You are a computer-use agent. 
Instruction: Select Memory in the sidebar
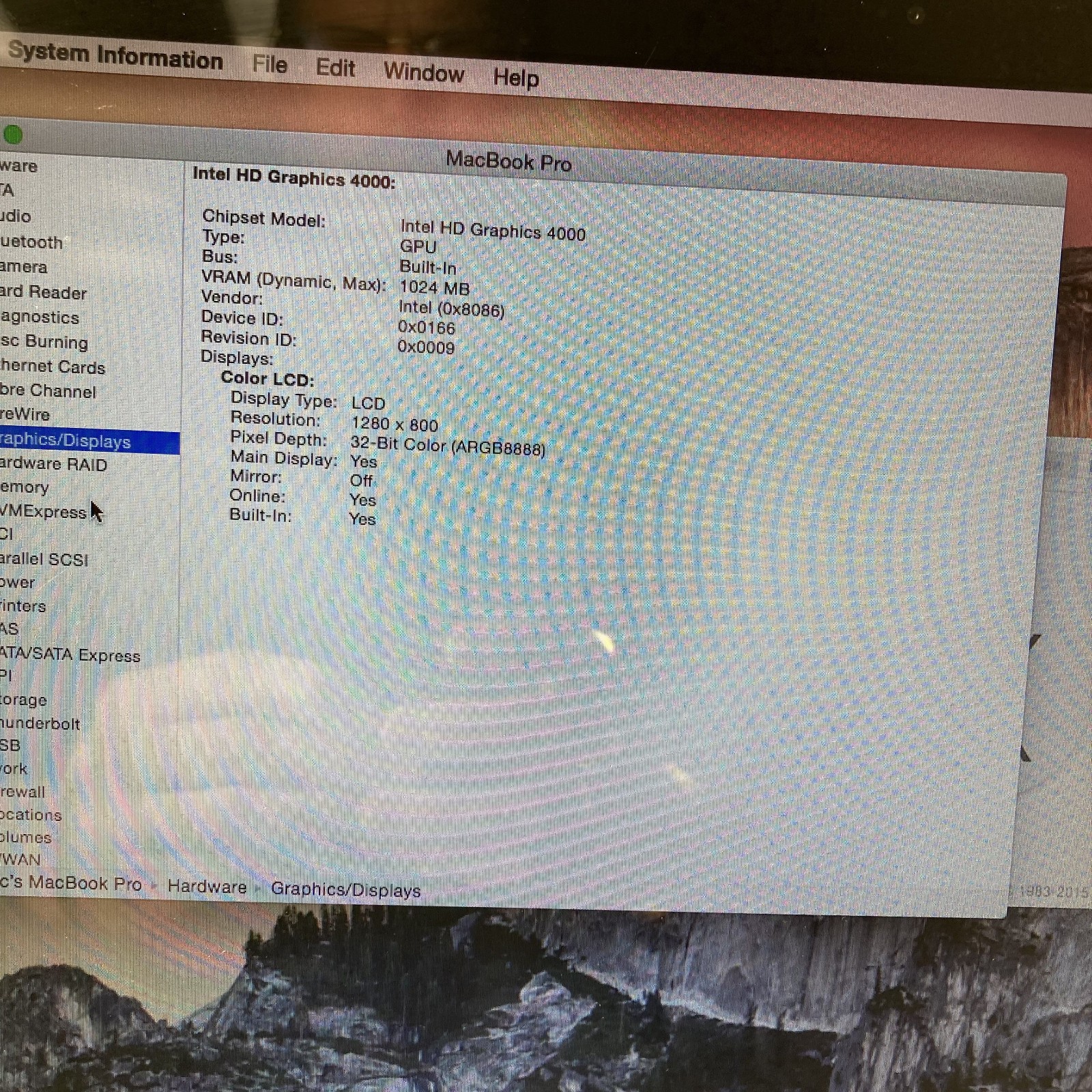click(x=25, y=487)
